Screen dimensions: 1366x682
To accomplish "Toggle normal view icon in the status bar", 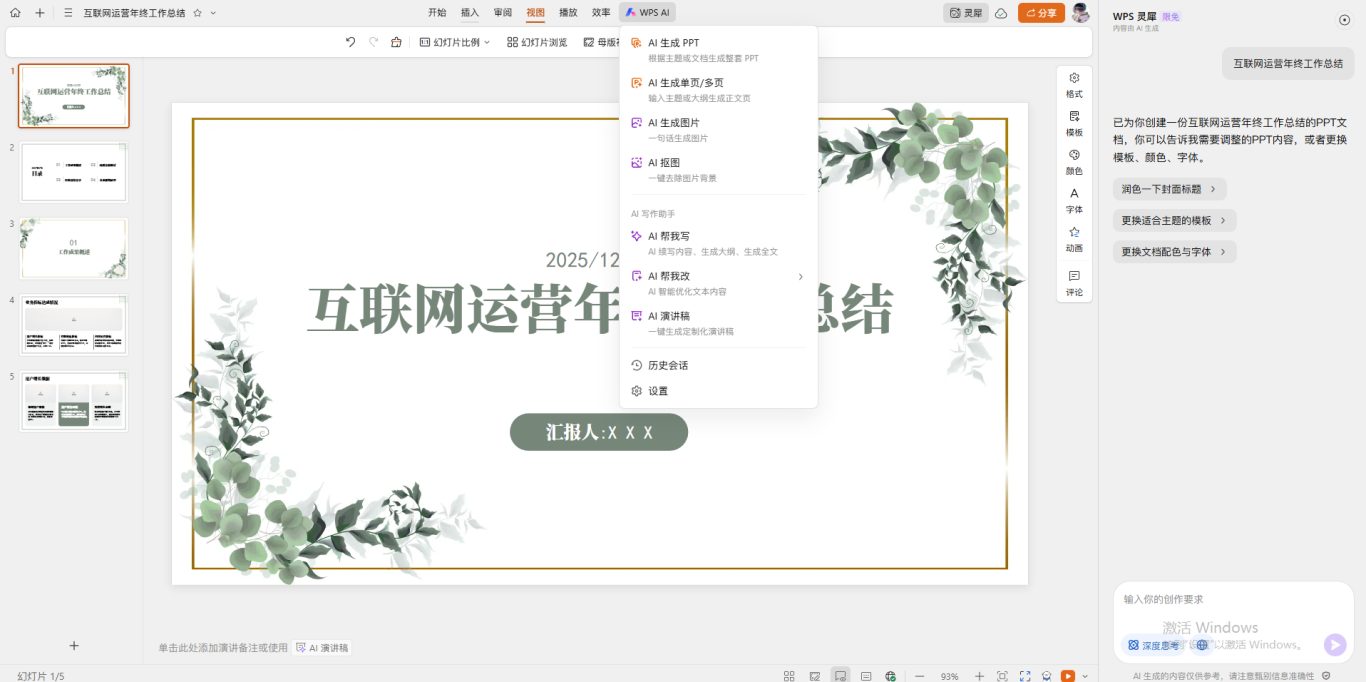I will tap(841, 676).
